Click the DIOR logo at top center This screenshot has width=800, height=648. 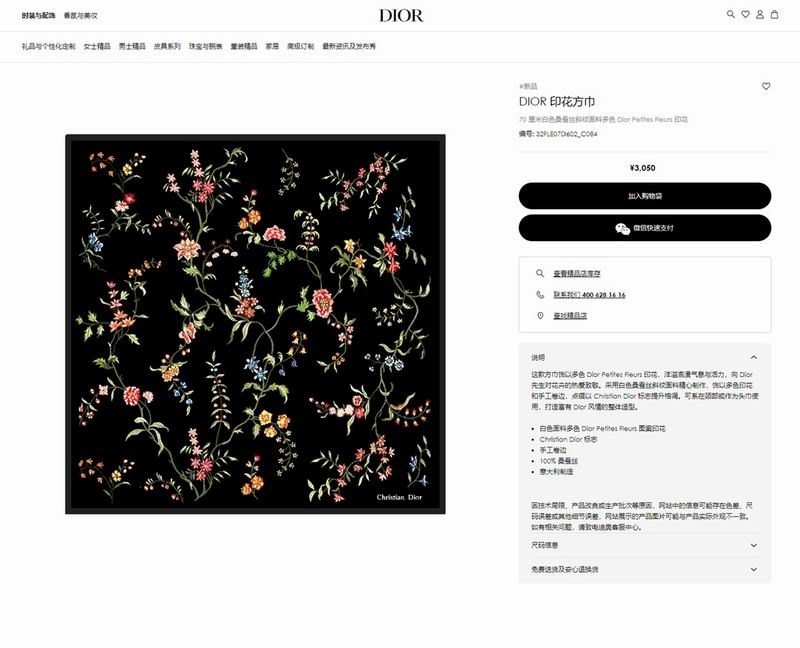(401, 16)
